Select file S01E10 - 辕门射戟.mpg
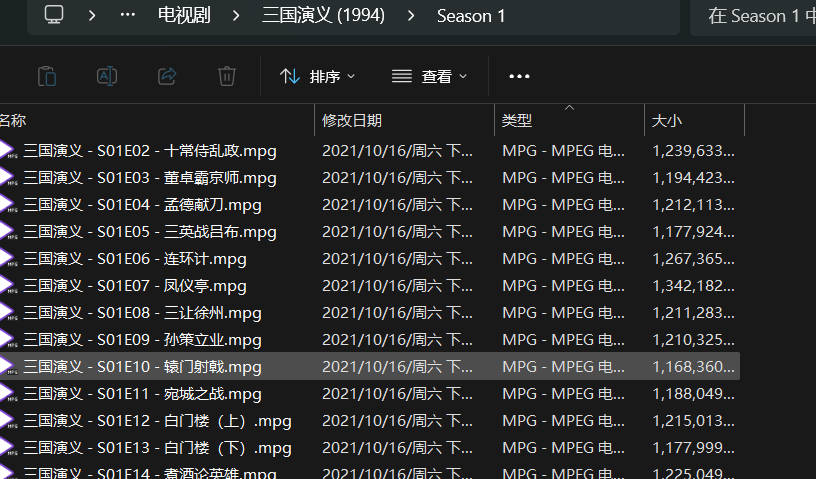The height and width of the screenshot is (479, 816). click(x=142, y=367)
